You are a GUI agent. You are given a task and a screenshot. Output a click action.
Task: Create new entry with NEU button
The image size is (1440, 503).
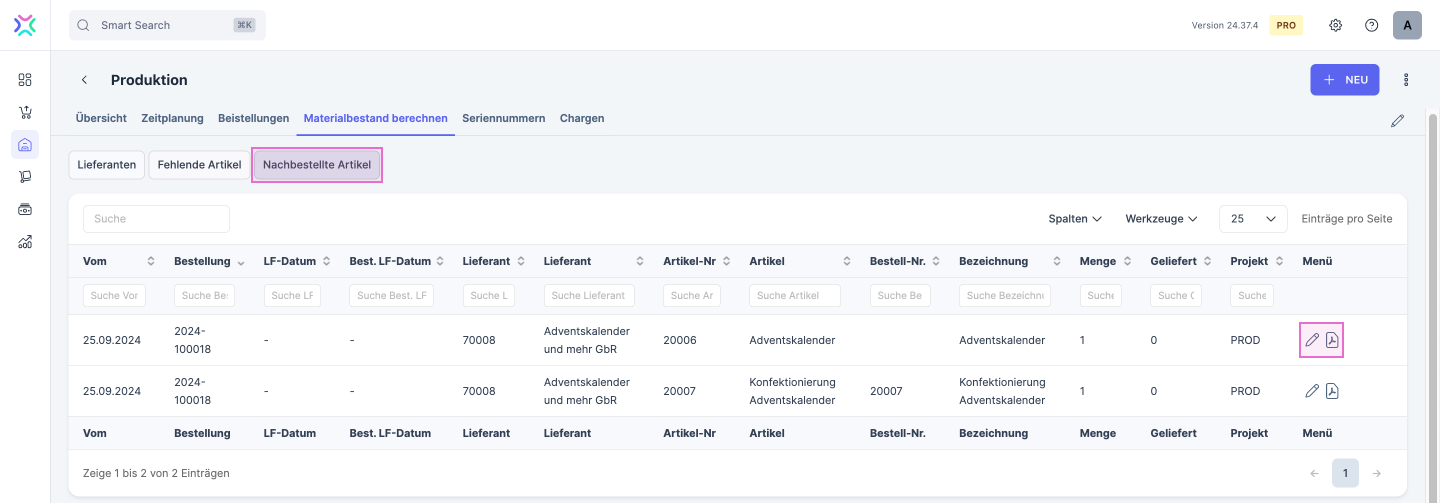tap(1344, 80)
